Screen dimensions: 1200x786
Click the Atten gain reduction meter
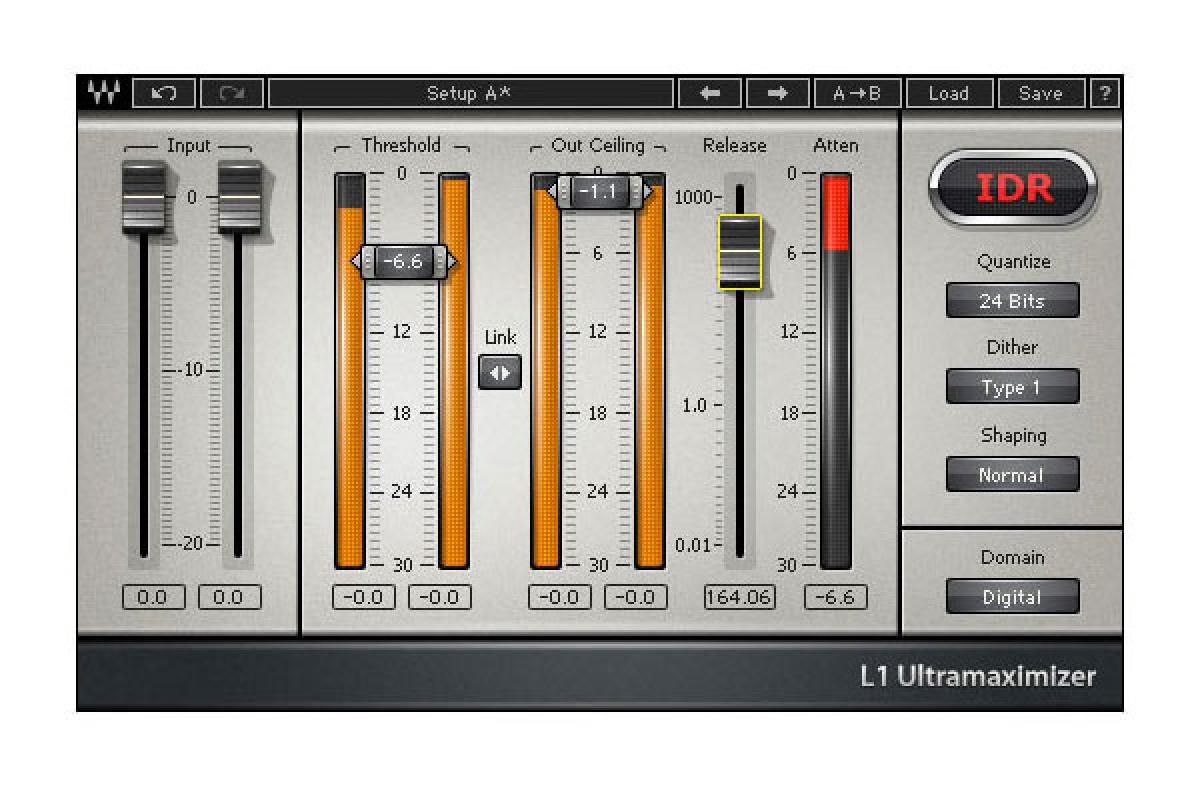pyautogui.click(x=836, y=371)
